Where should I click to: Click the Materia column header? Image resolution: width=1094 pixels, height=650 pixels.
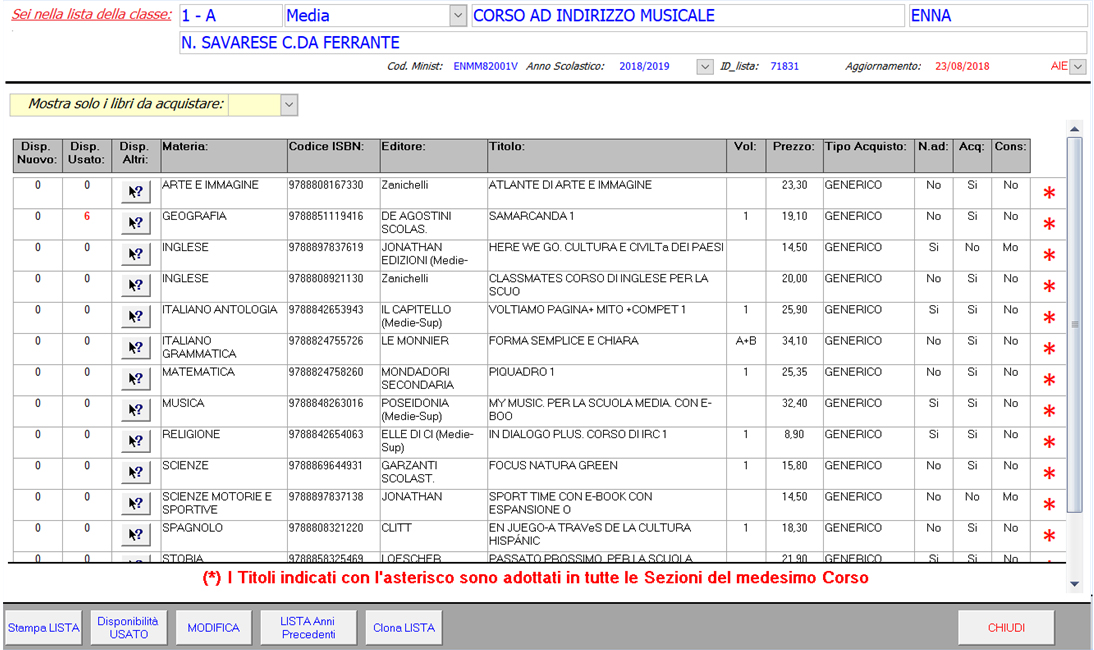tap(224, 156)
